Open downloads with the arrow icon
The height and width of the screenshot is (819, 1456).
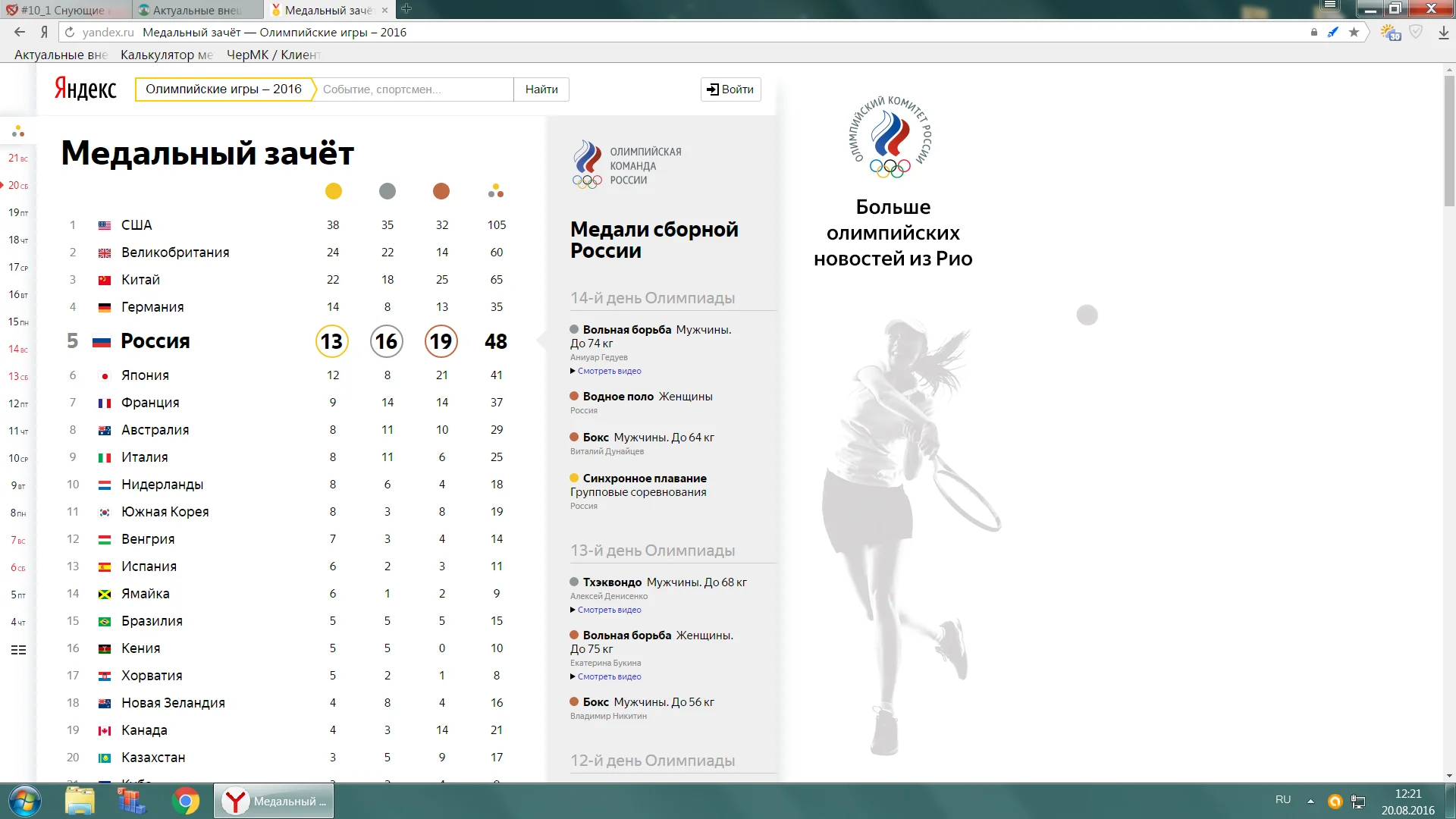coord(1443,33)
